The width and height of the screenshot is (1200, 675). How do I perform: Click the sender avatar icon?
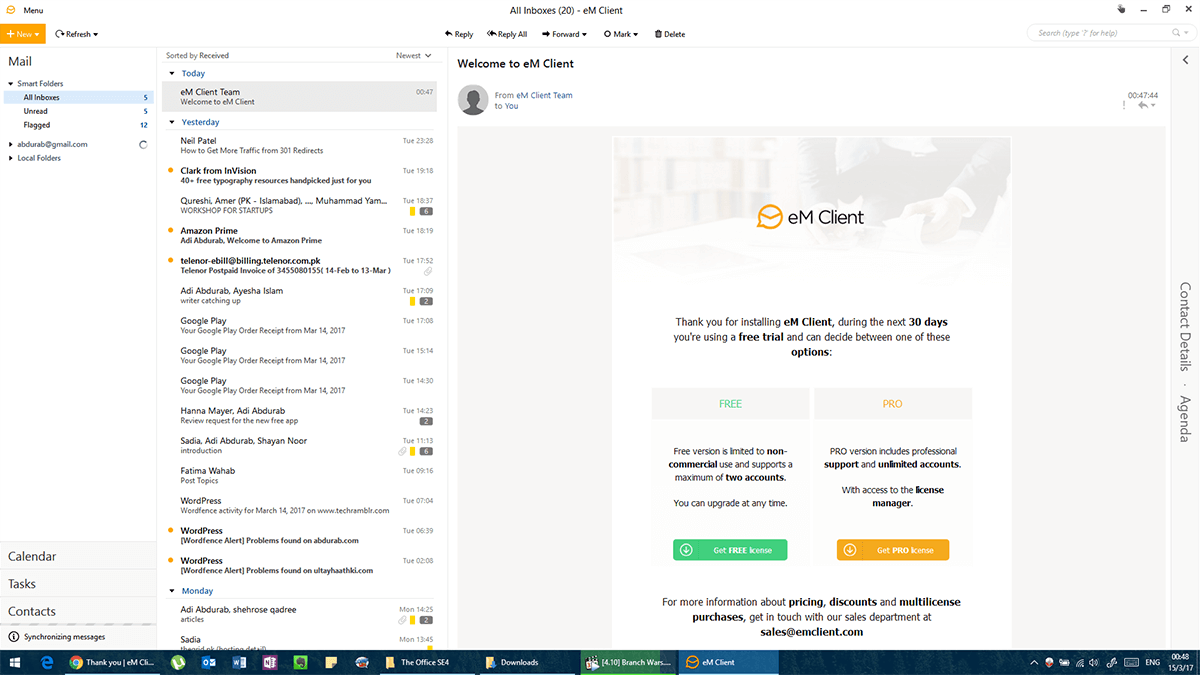pyautogui.click(x=473, y=100)
